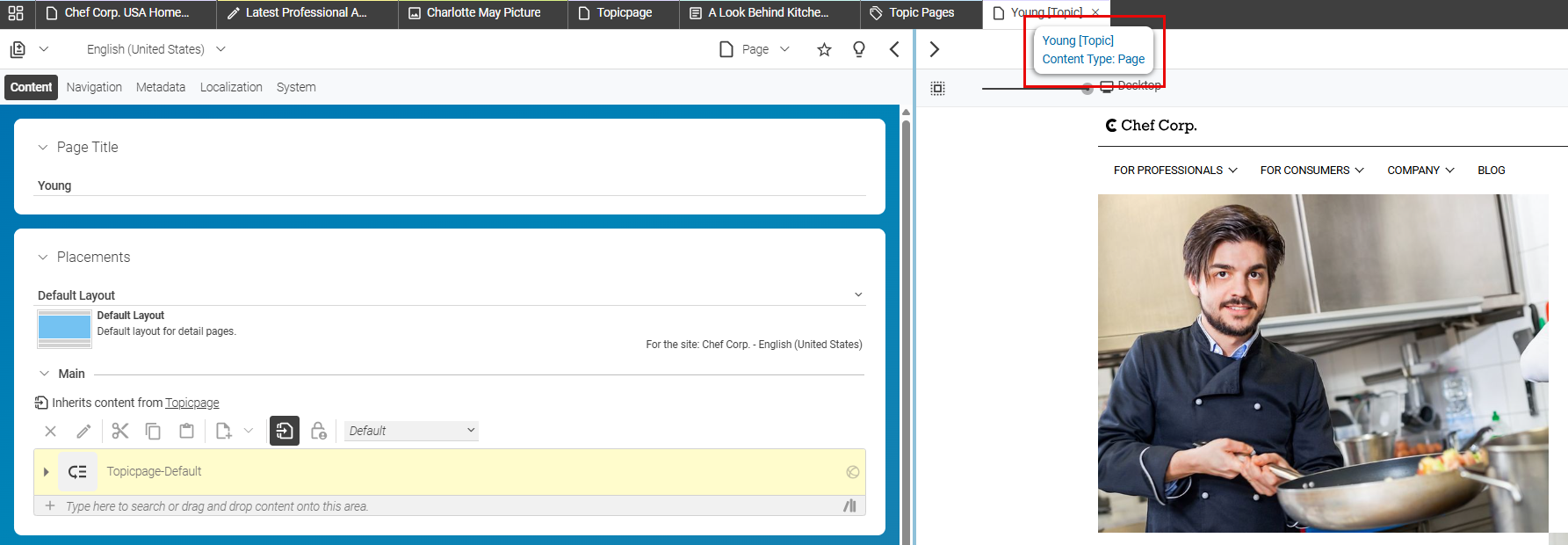Toggle the inherit placement button
Screen dimensions: 1568x545
(x=285, y=431)
